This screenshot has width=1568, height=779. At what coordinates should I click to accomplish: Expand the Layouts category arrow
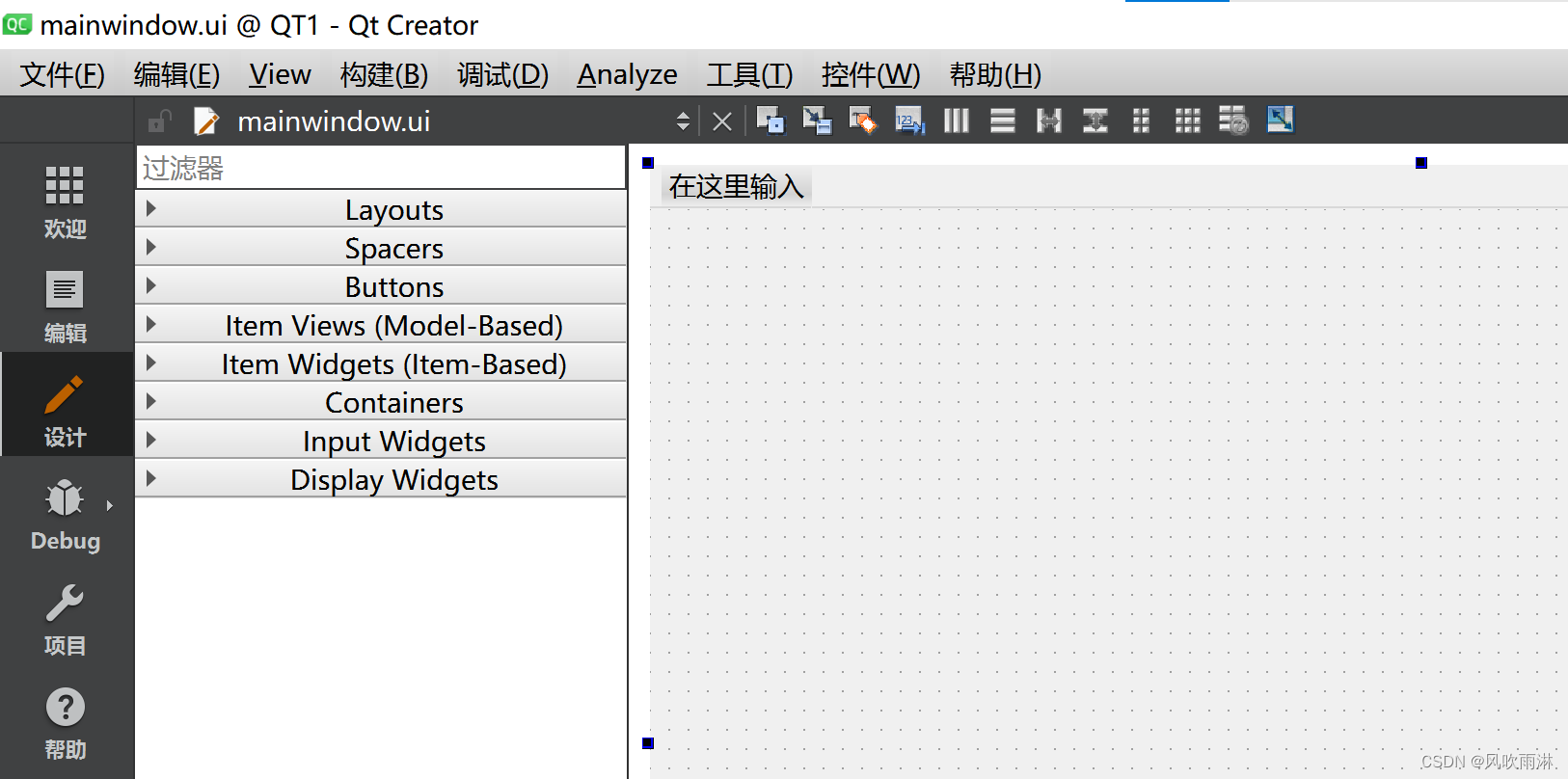pos(150,208)
